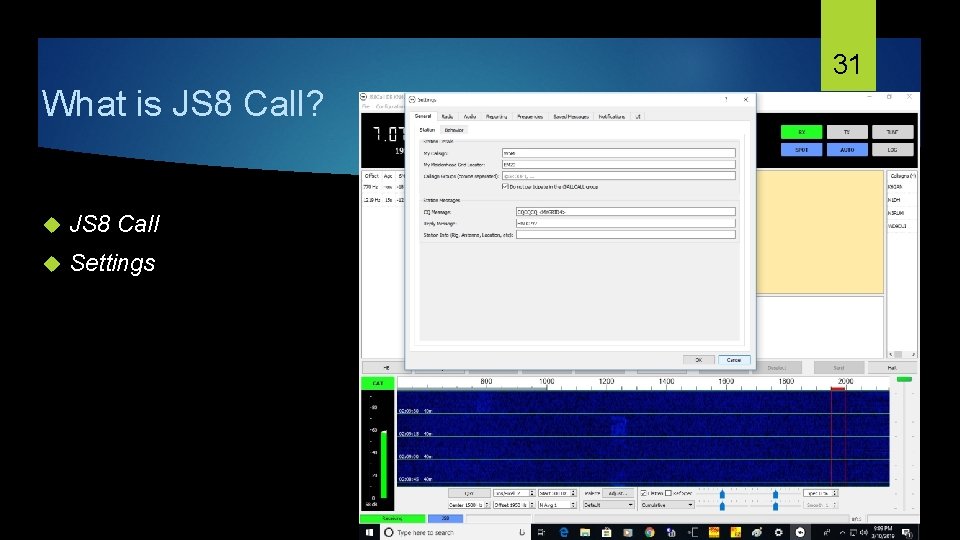Screen dimensions: 960x540
Task: Open the Frequencies settings tab
Action: (530, 116)
